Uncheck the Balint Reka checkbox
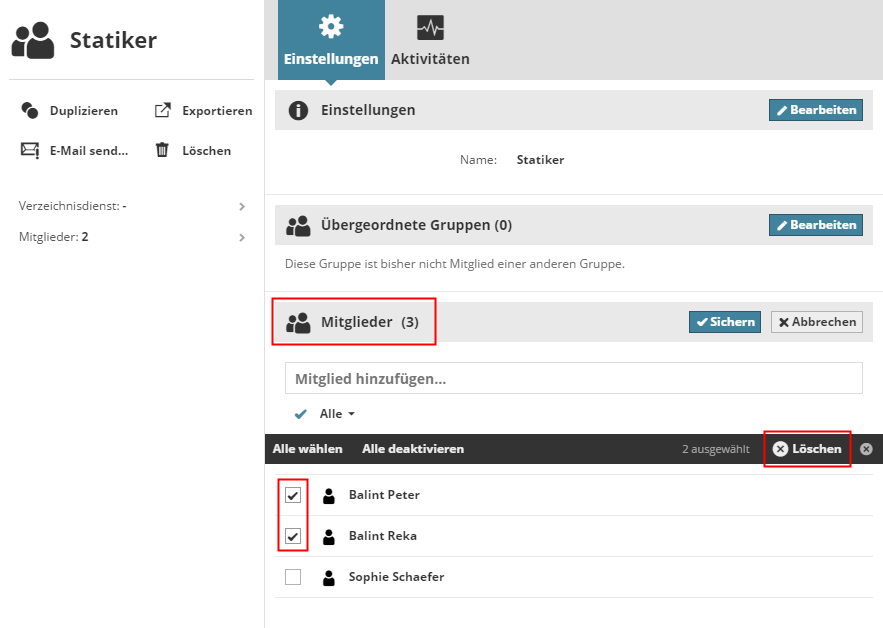Viewport: 883px width, 628px height. (x=293, y=536)
